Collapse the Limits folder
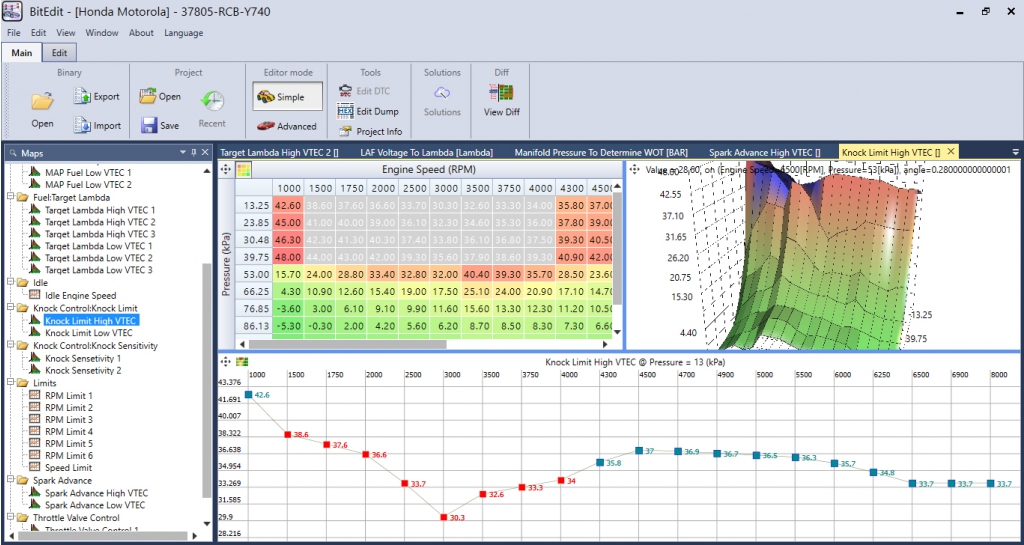This screenshot has width=1024, height=545. click(x=10, y=383)
